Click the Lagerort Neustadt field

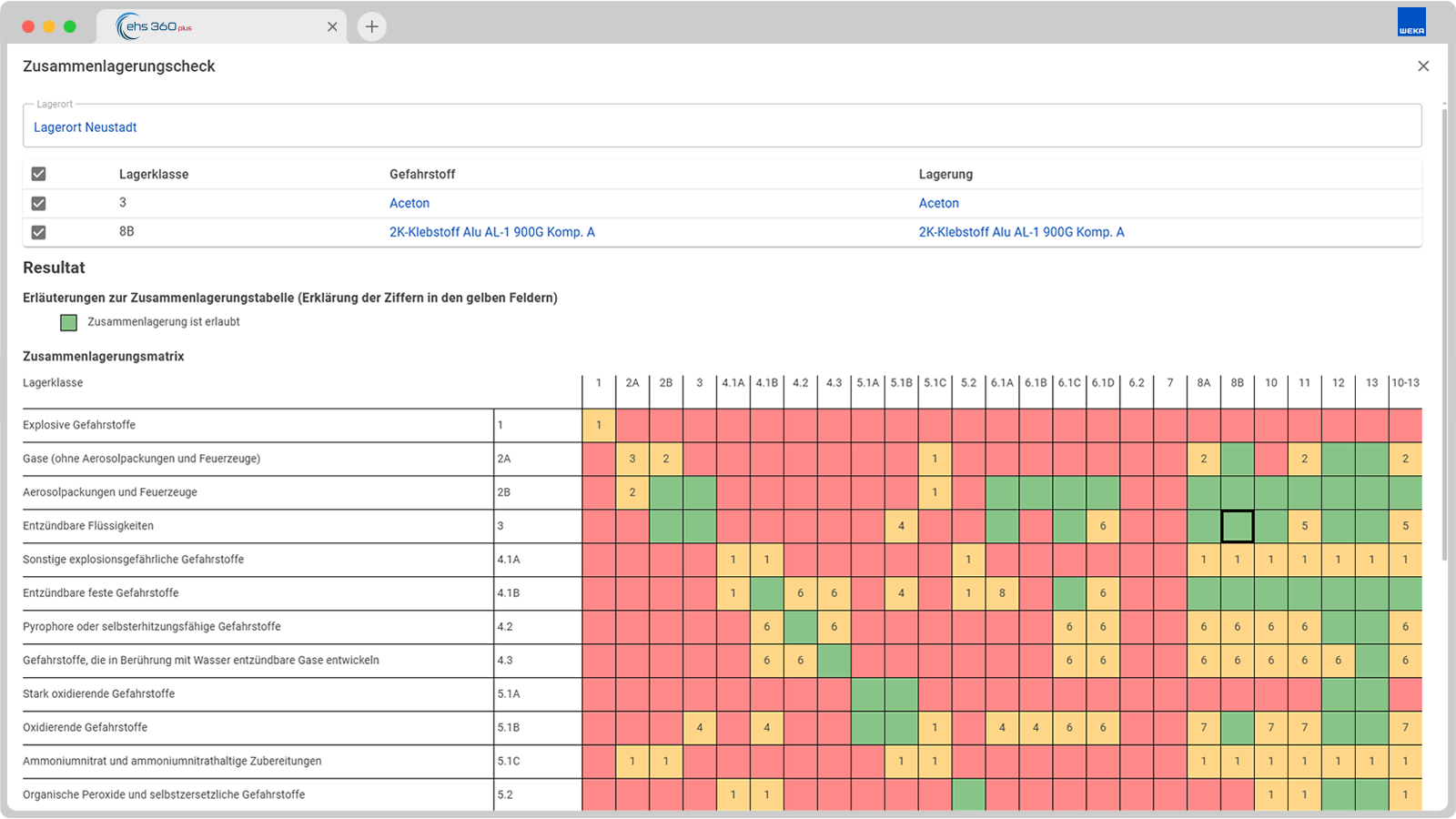tap(722, 126)
